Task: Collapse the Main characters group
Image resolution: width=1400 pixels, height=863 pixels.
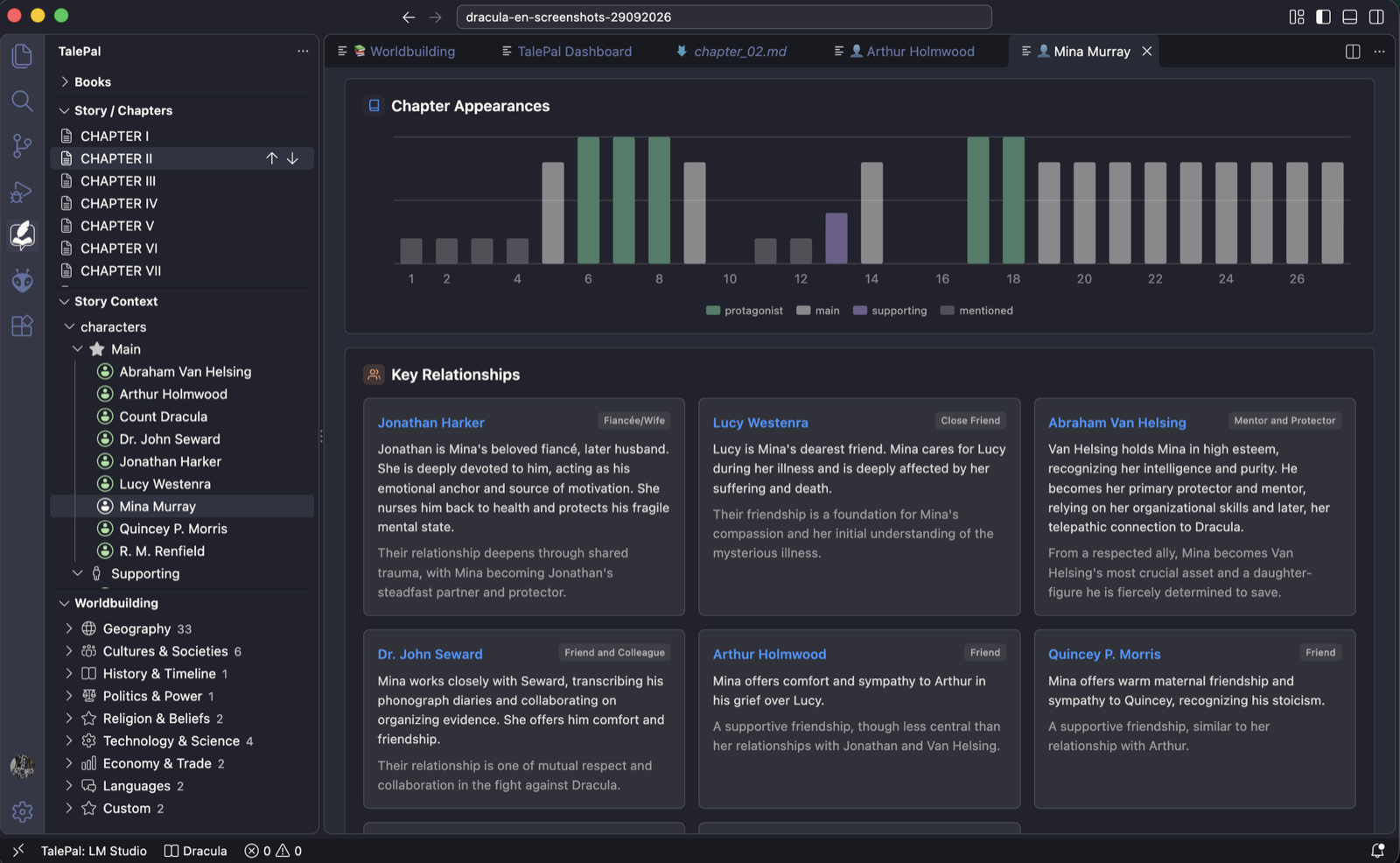Action: point(78,349)
